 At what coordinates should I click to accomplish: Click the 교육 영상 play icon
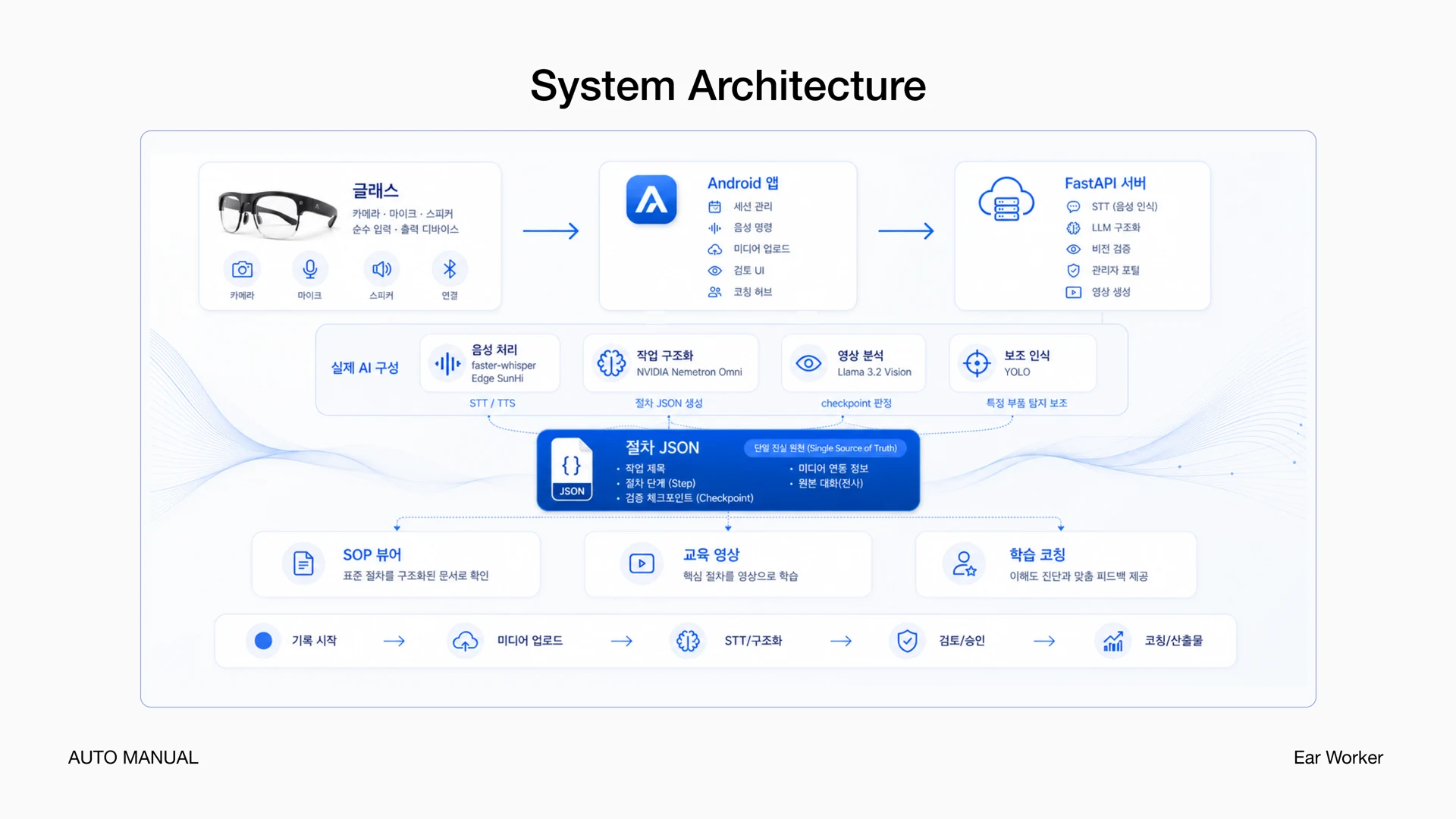pos(642,563)
